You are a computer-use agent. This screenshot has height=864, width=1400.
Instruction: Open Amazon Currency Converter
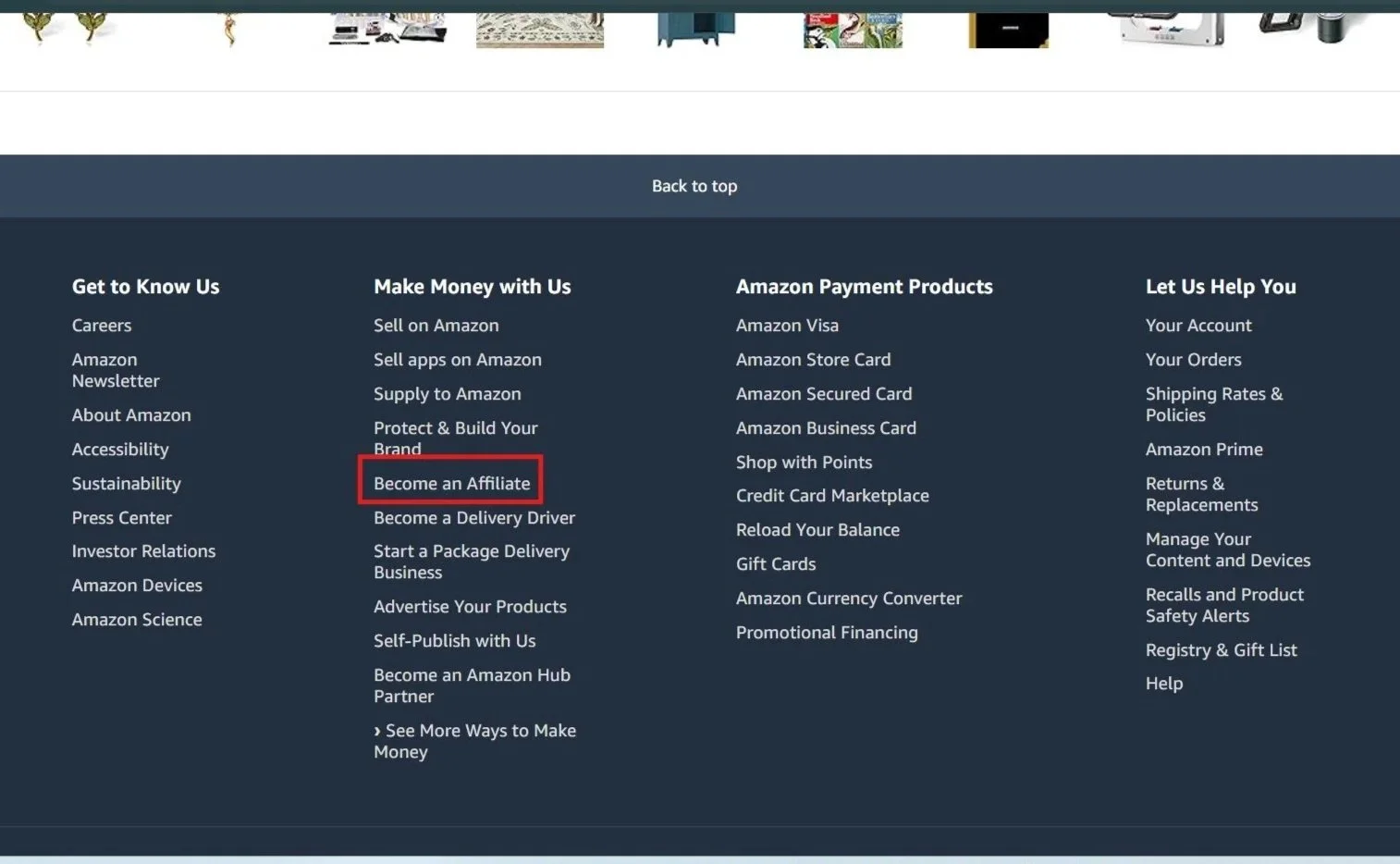tap(848, 598)
